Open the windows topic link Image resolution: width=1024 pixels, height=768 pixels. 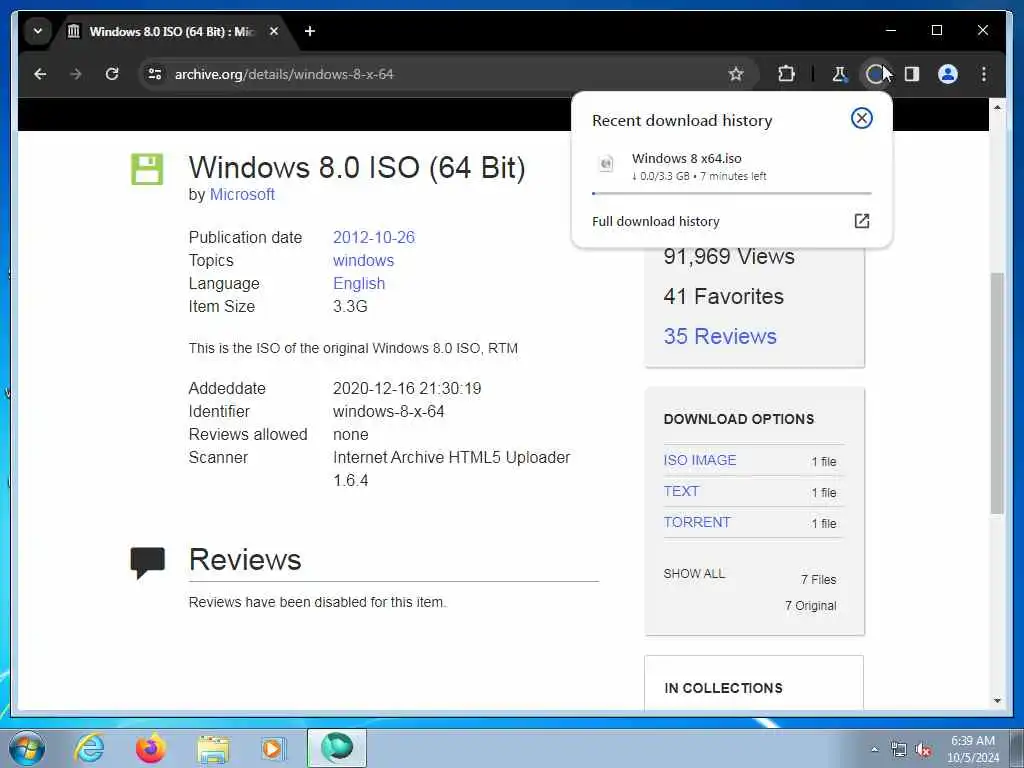pos(363,261)
